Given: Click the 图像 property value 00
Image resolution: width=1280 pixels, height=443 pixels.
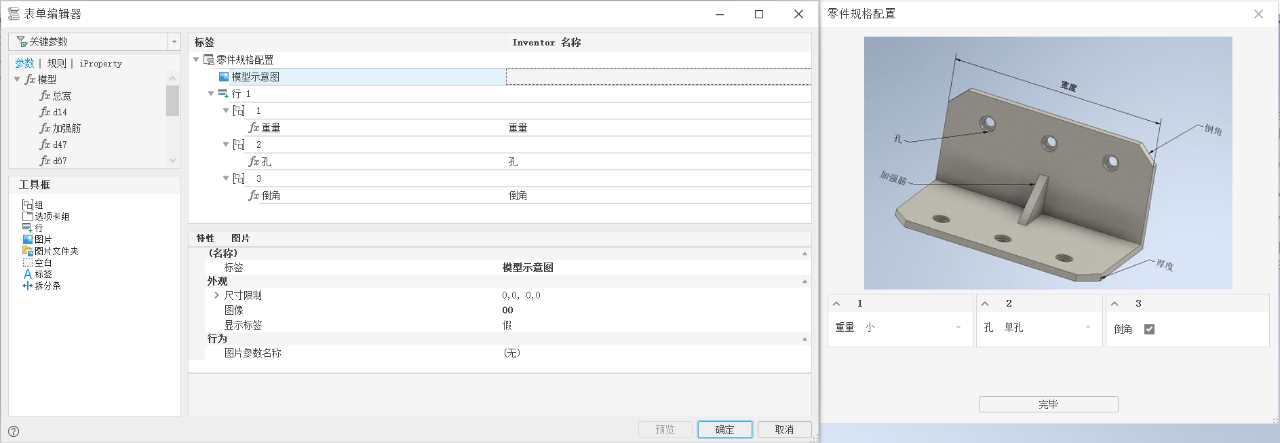Looking at the screenshot, I should click(508, 311).
